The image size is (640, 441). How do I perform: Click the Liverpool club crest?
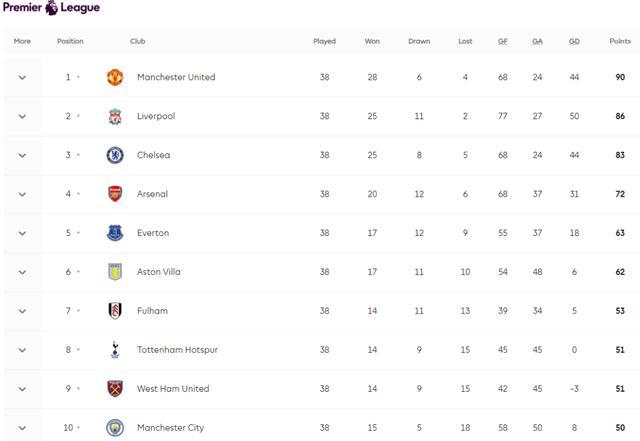click(x=115, y=116)
